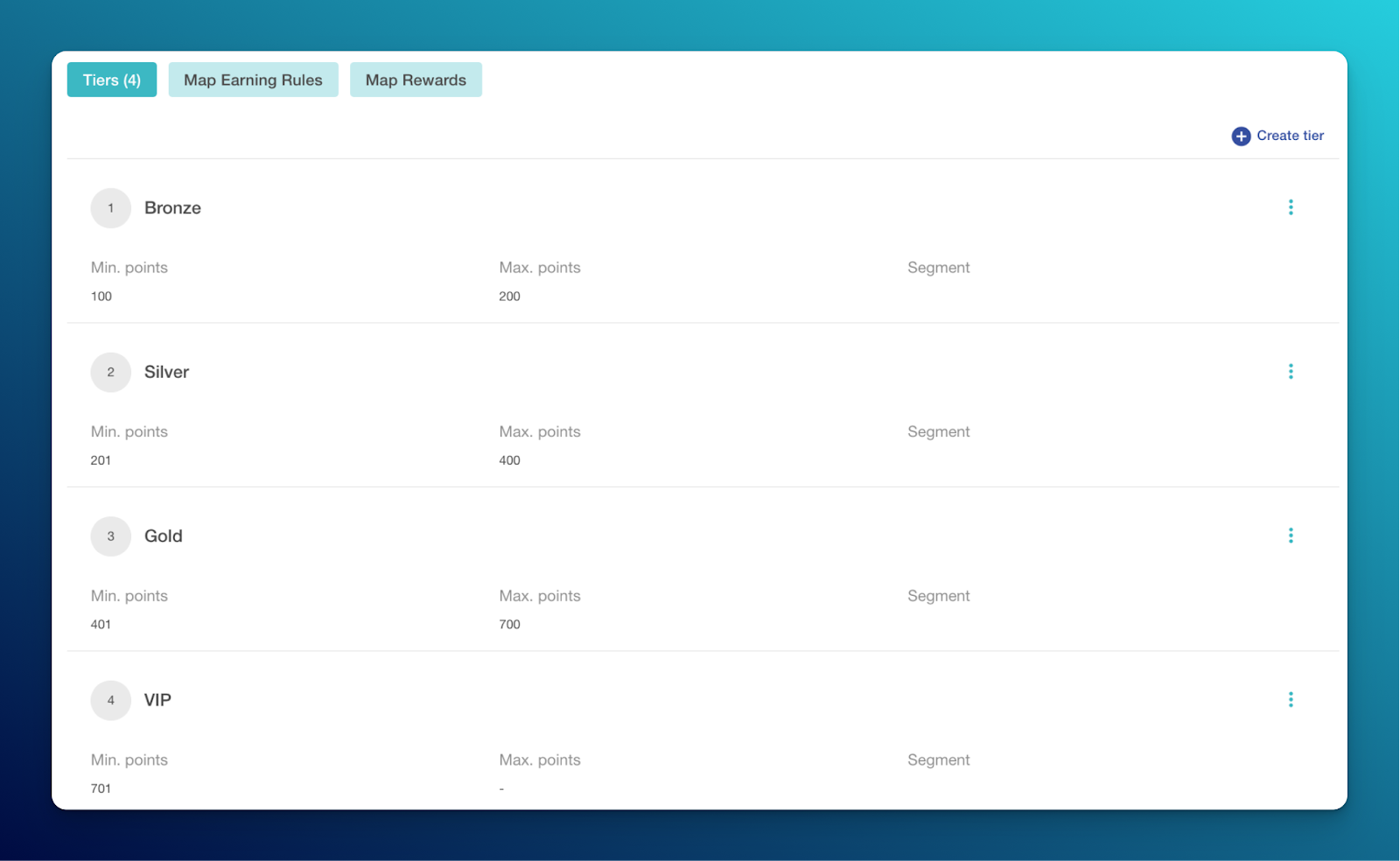Click the VIP tier number badge

110,700
